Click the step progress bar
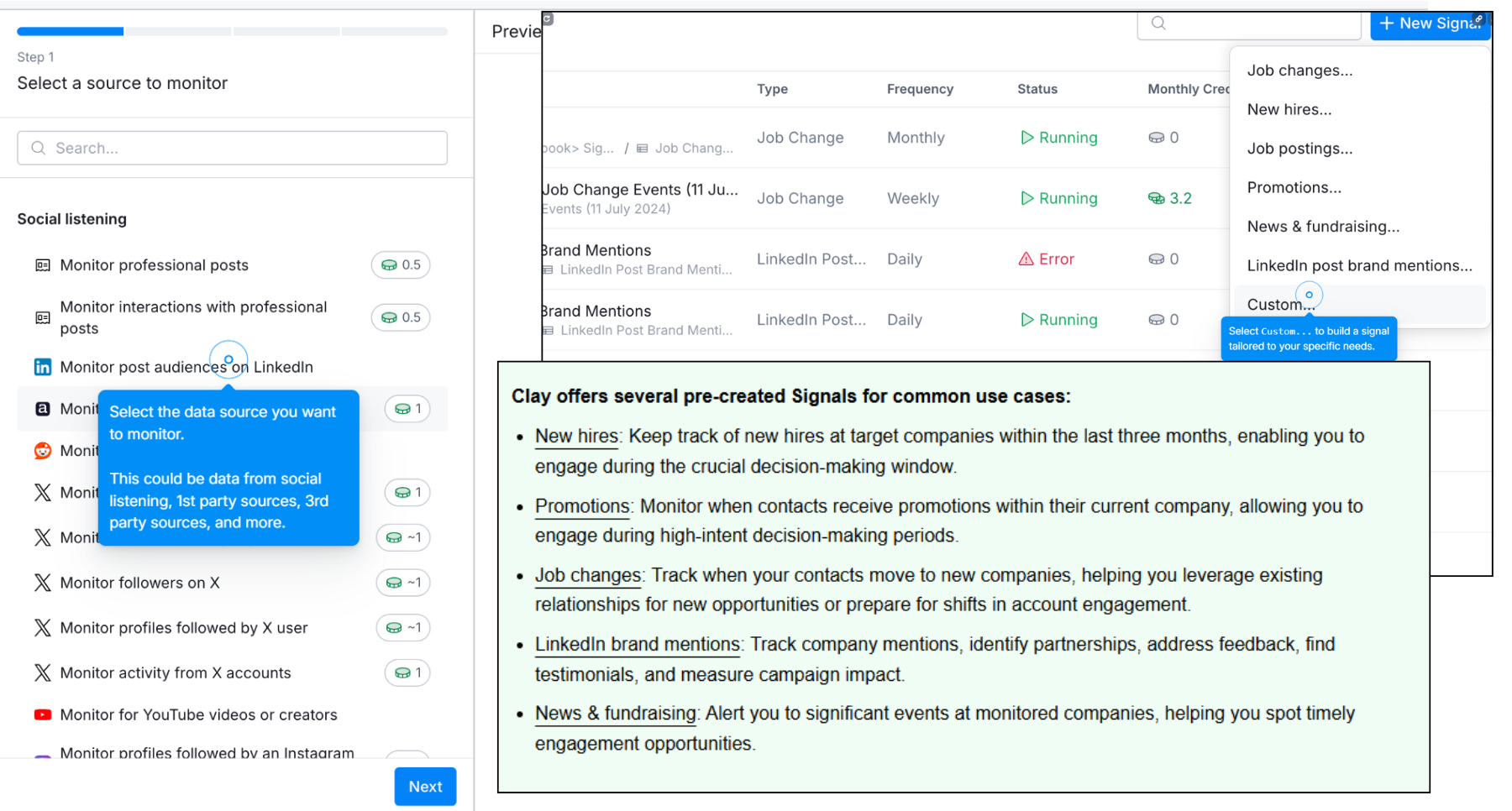Image resolution: width=1512 pixels, height=811 pixels. [232, 32]
